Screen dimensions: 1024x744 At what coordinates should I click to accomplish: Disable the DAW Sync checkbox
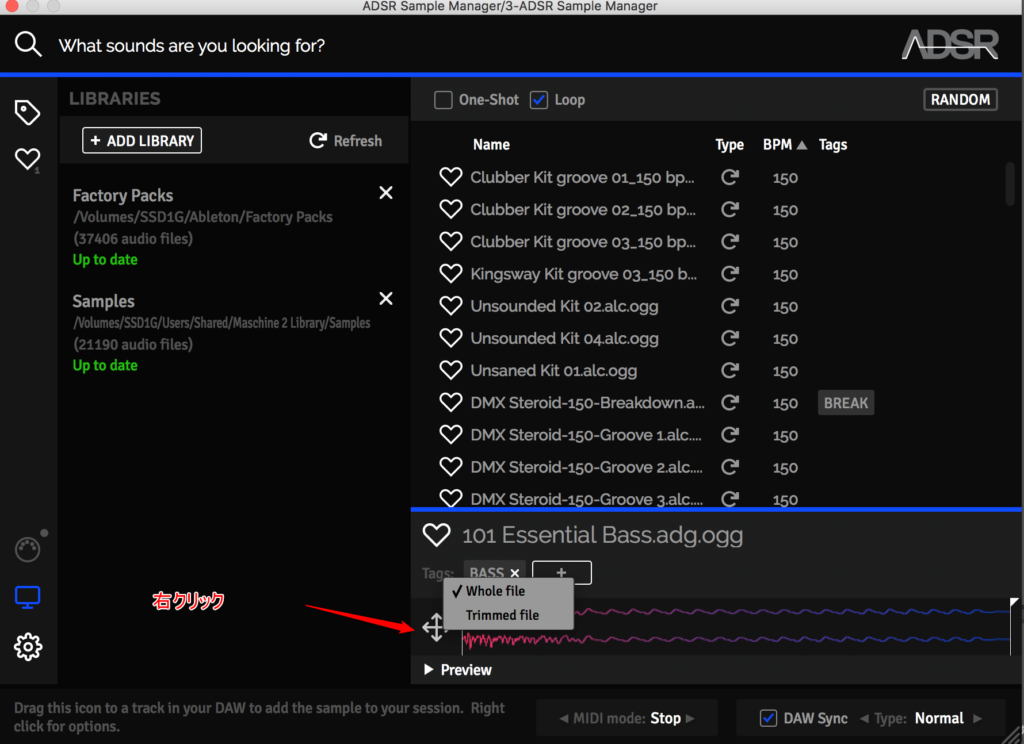769,718
